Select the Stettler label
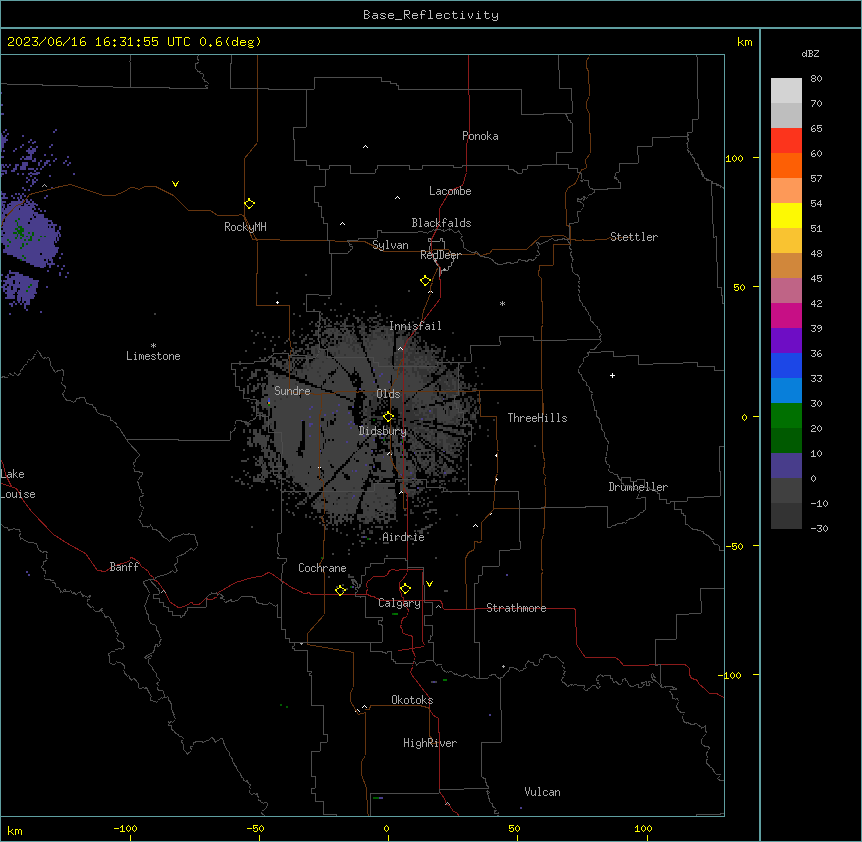This screenshot has height=842, width=862. click(634, 237)
